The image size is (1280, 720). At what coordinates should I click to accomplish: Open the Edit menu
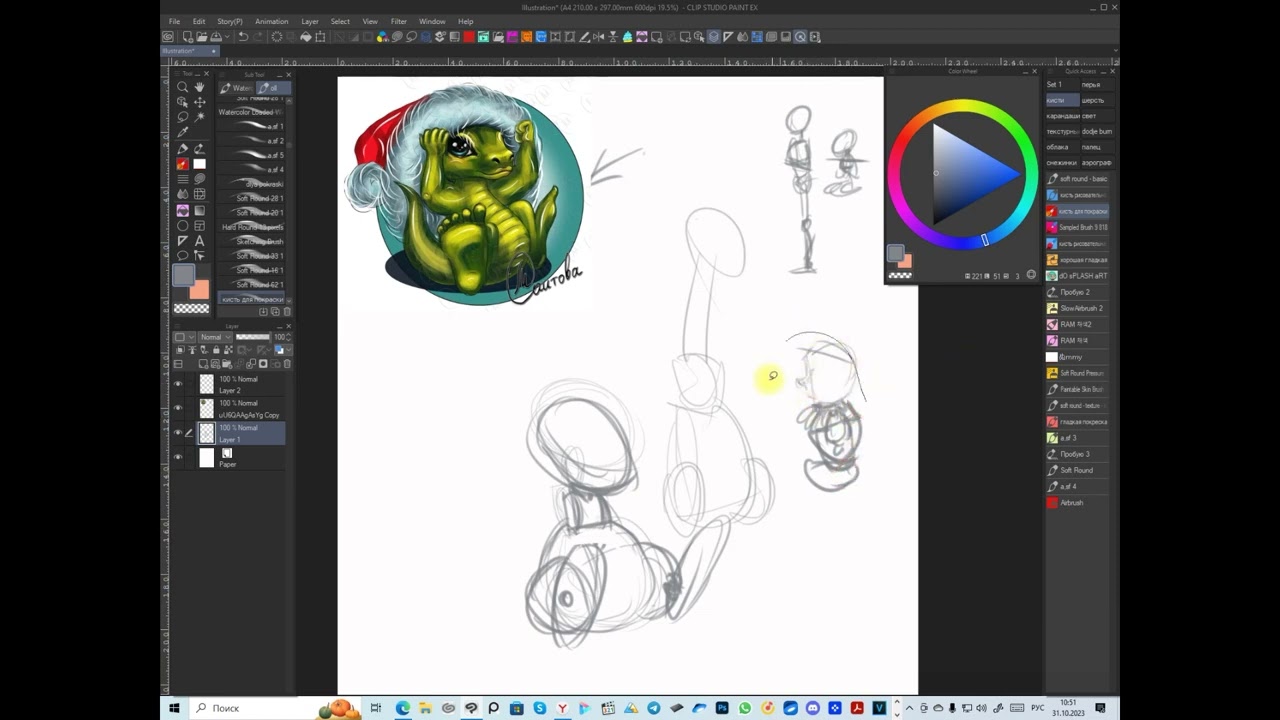(x=199, y=21)
